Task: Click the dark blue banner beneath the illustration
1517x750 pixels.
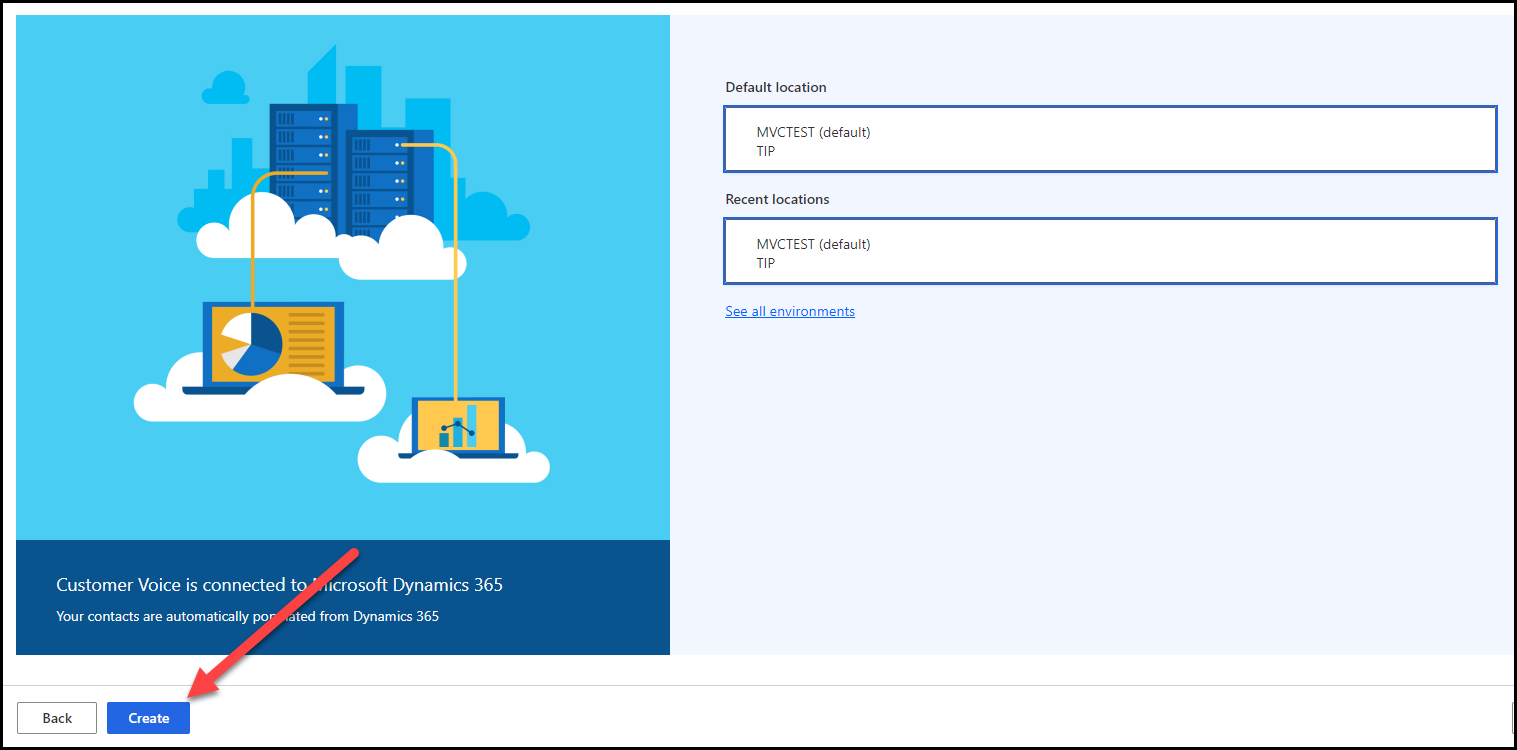Action: coord(342,597)
